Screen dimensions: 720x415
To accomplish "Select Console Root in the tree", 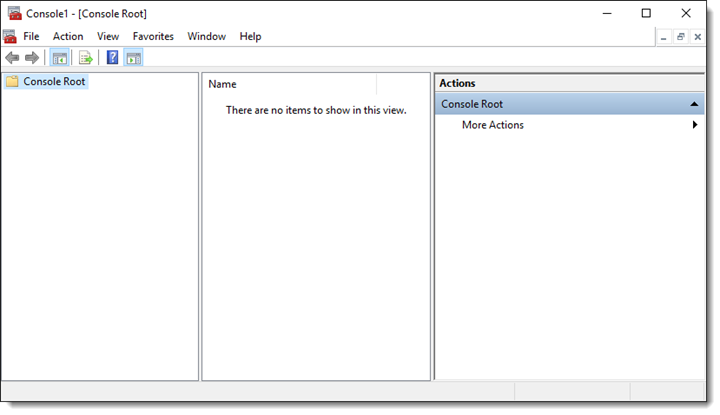I will 54,81.
